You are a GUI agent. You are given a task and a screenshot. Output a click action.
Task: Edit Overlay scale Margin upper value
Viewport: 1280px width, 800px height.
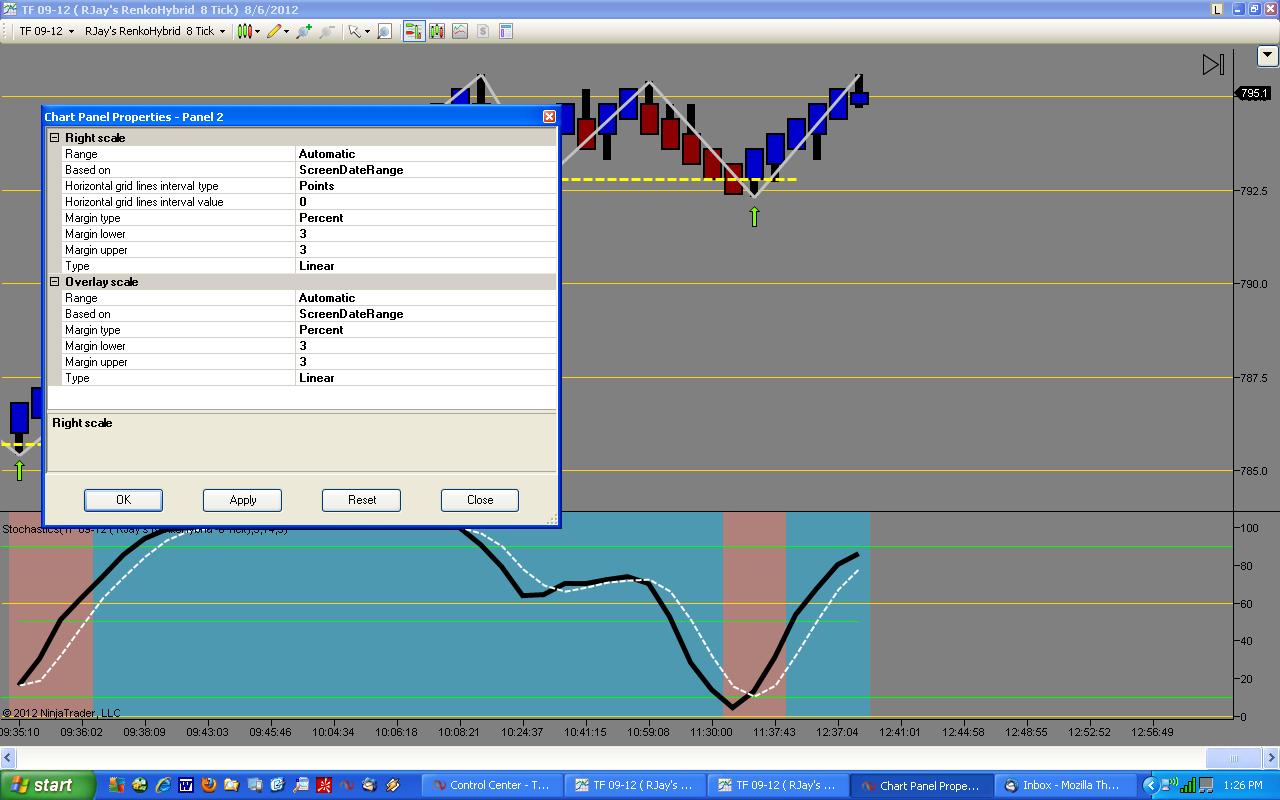pos(426,362)
